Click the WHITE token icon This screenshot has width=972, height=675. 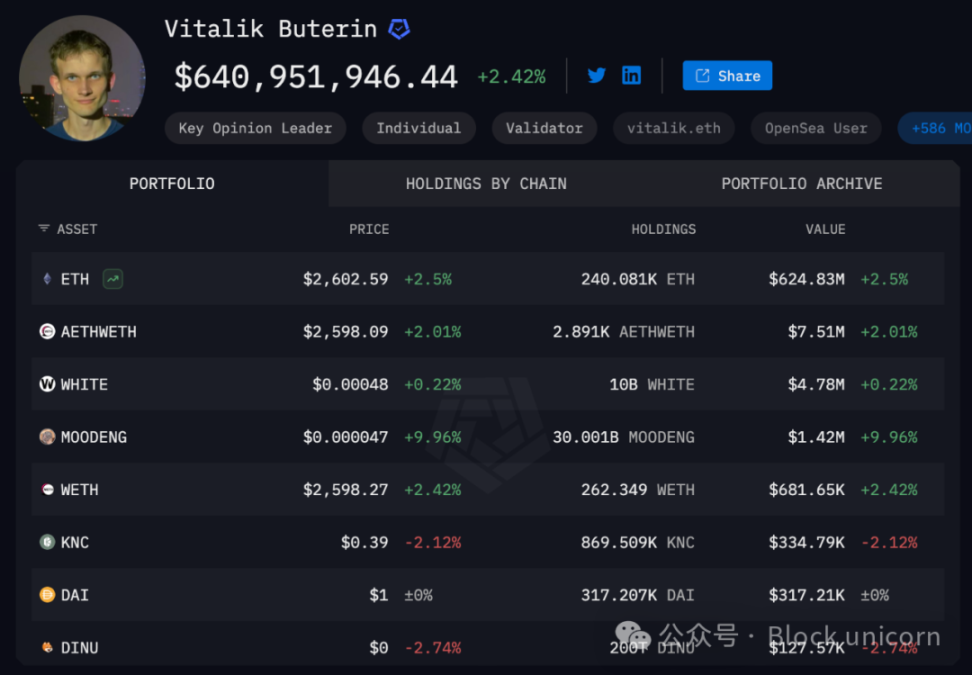pyautogui.click(x=47, y=384)
